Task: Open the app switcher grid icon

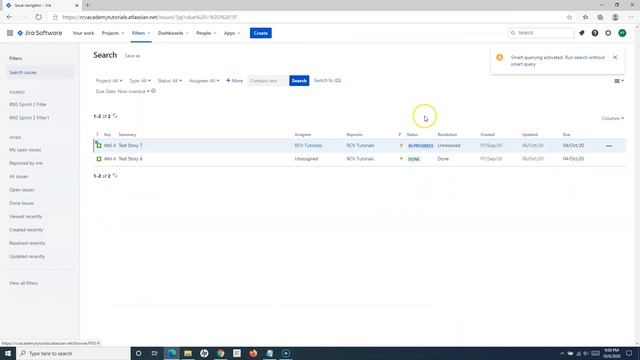Action: point(10,33)
